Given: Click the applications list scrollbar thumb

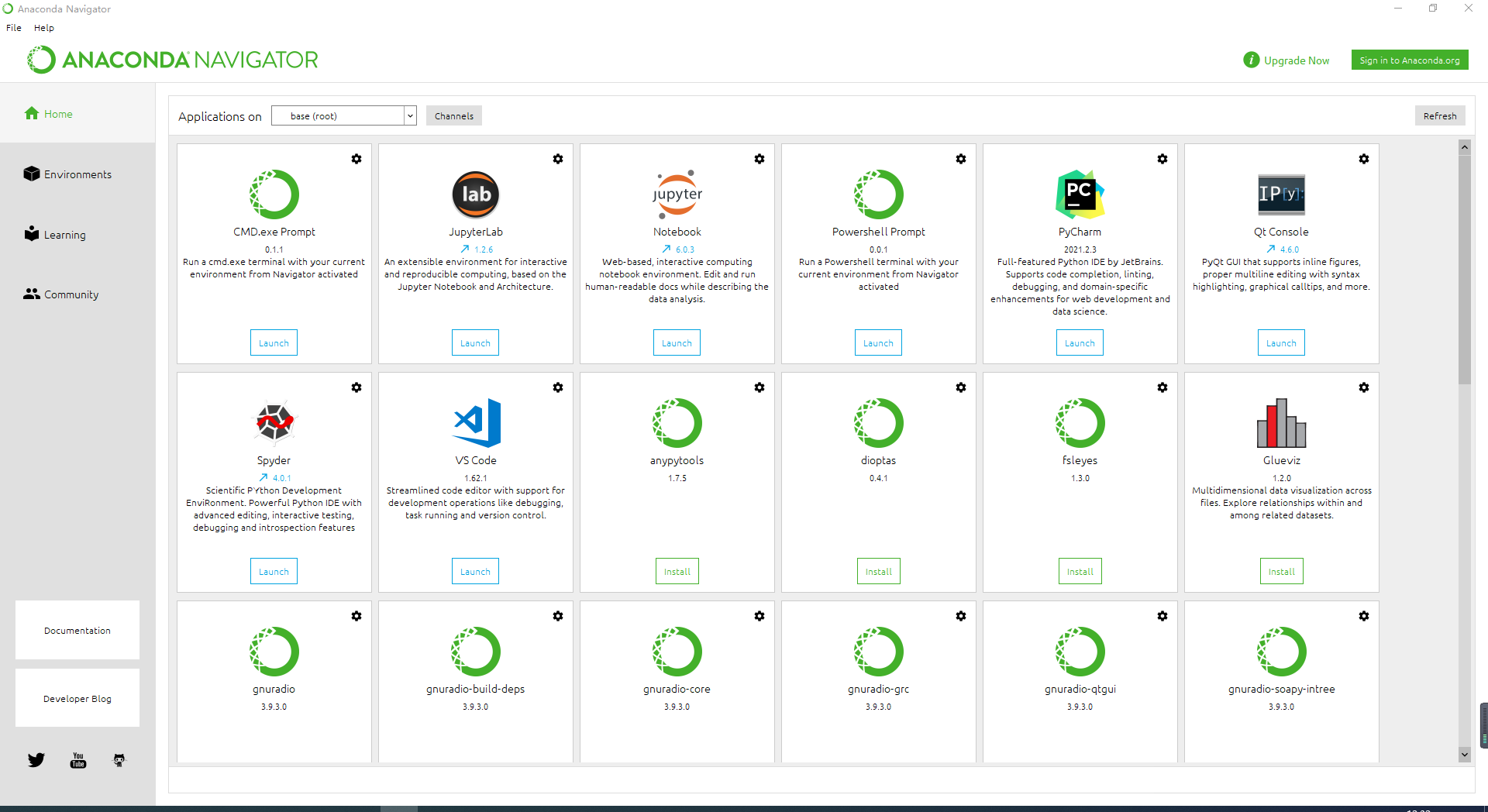Looking at the screenshot, I should click(1464, 270).
